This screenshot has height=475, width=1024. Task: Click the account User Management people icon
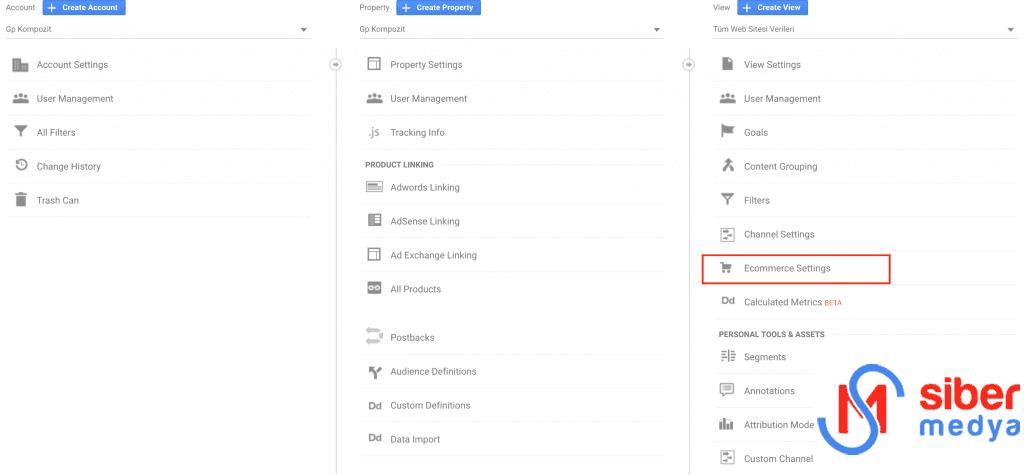(21, 99)
